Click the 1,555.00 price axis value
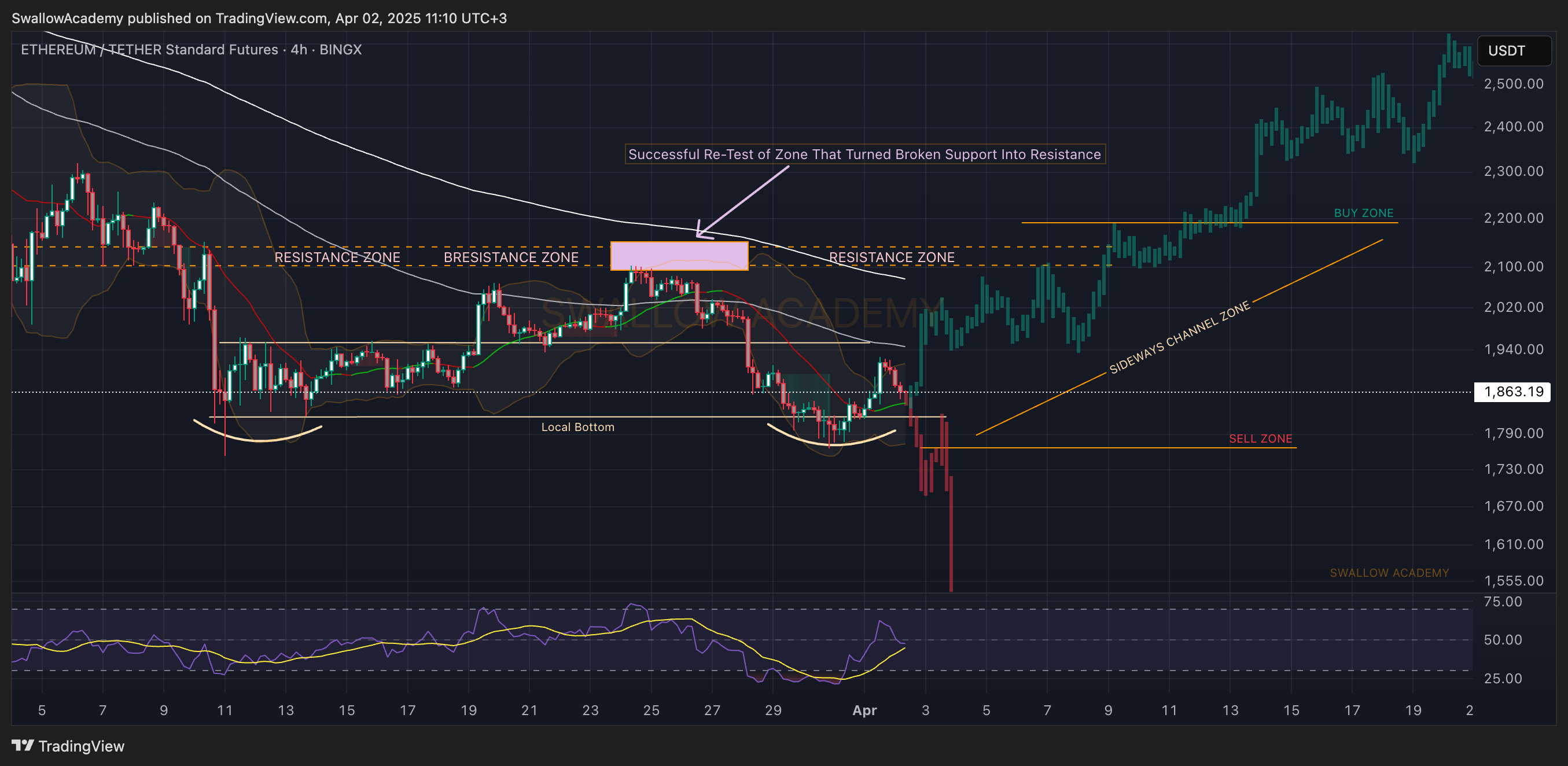 [1513, 580]
